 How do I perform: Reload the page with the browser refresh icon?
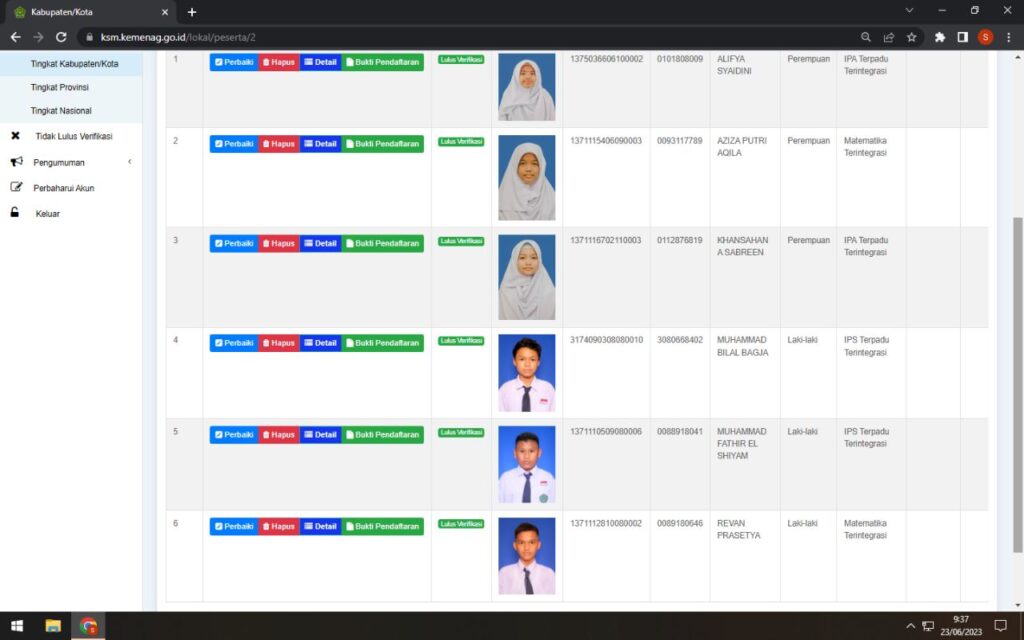click(61, 37)
